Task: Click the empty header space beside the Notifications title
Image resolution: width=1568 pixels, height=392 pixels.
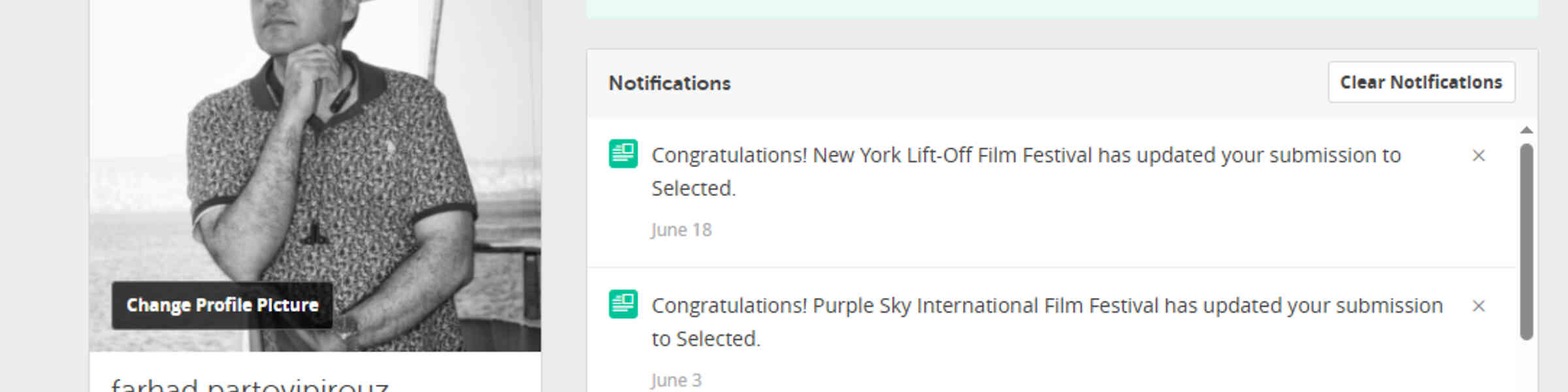Action: (x=1029, y=84)
